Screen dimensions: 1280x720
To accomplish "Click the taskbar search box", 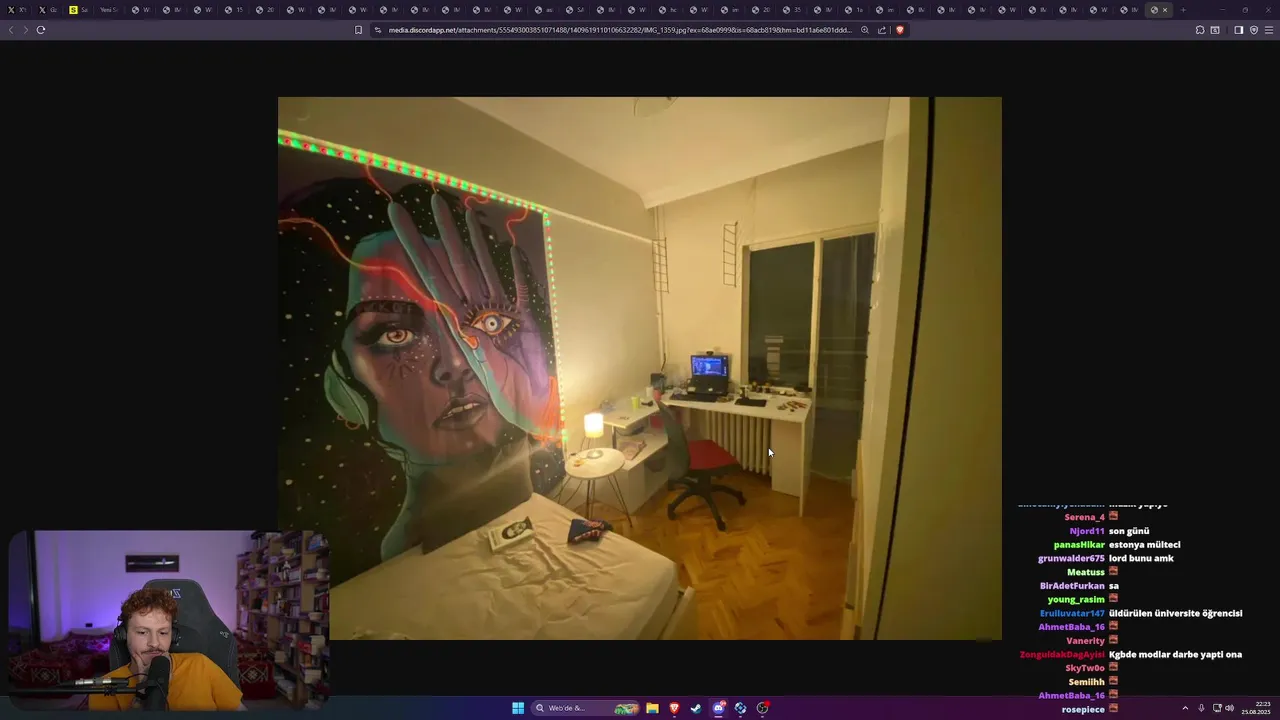I will tap(586, 708).
